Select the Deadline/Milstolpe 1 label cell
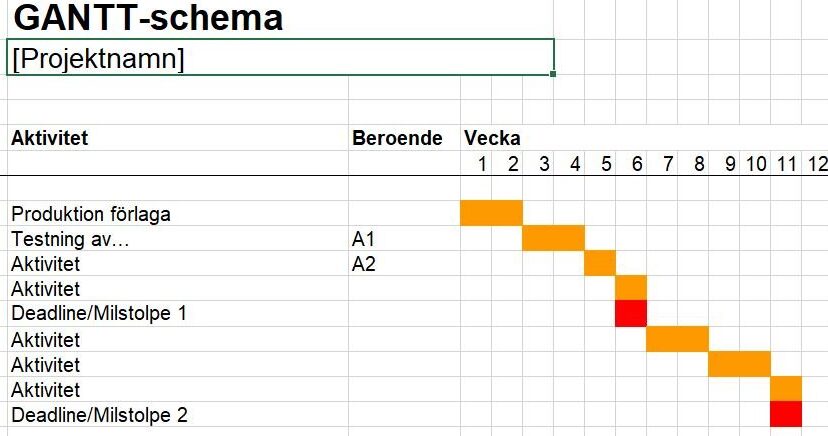 coord(177,314)
